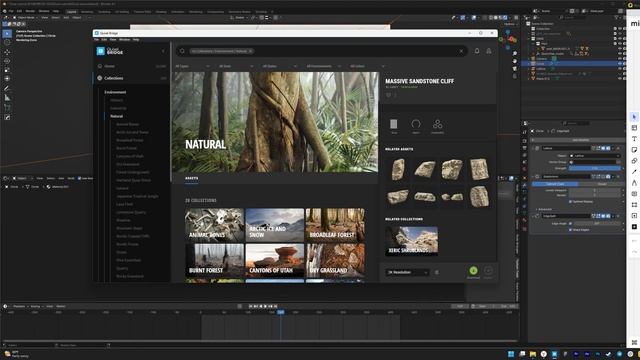Open Canyons of Utah collection thumbnail
640x360 pixels.
pyautogui.click(x=275, y=260)
